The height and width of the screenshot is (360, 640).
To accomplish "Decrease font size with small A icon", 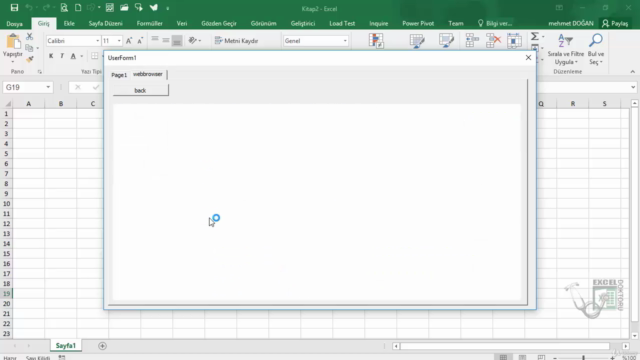I will point(140,40).
